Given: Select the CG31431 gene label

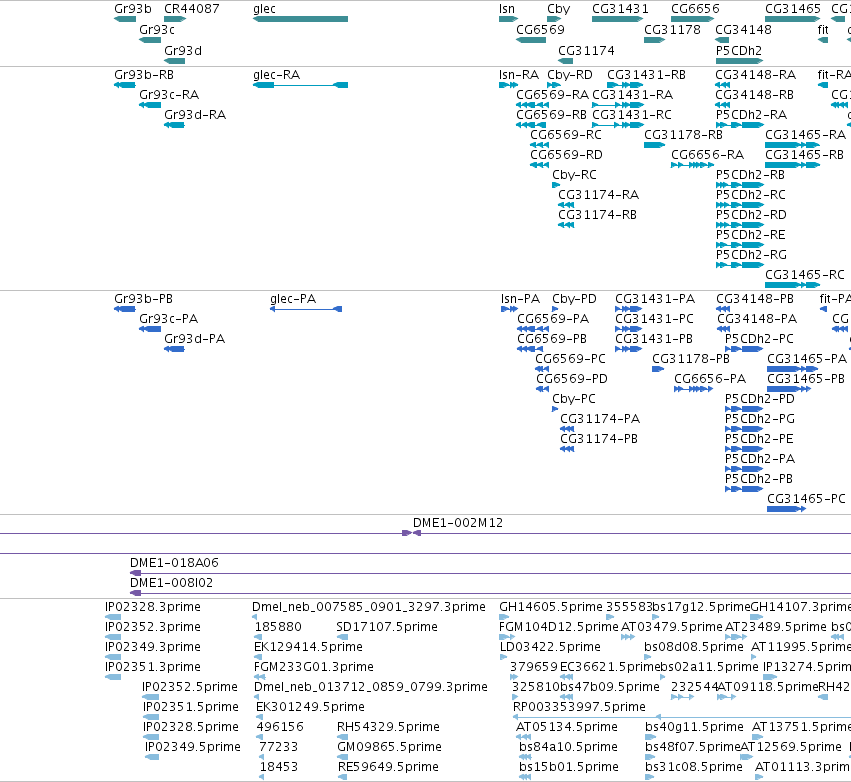Looking at the screenshot, I should click(620, 9).
